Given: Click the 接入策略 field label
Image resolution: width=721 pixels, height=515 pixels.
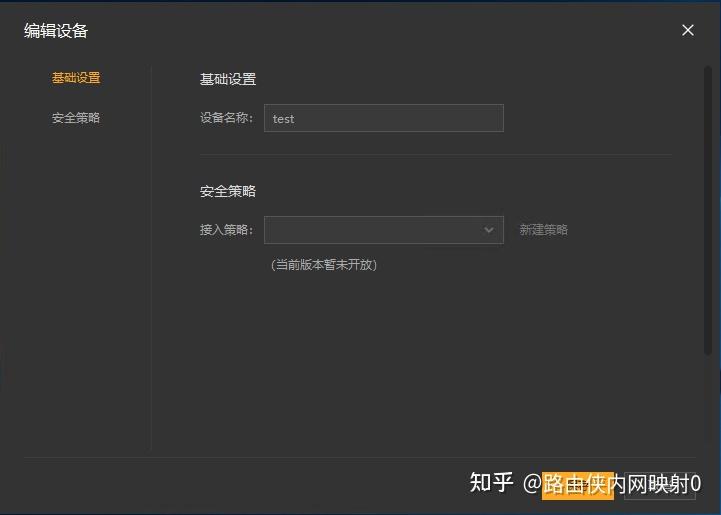Looking at the screenshot, I should [226, 230].
